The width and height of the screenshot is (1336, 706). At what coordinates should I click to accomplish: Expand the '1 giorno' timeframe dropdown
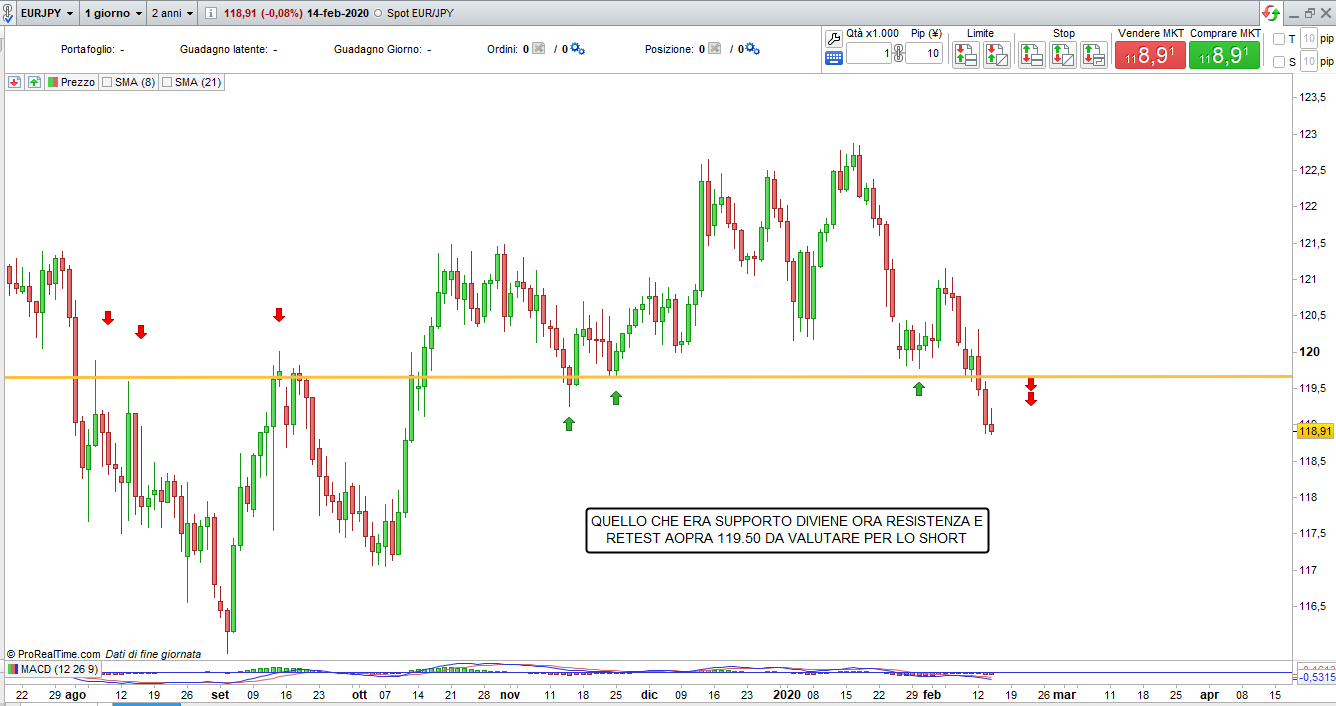point(111,14)
